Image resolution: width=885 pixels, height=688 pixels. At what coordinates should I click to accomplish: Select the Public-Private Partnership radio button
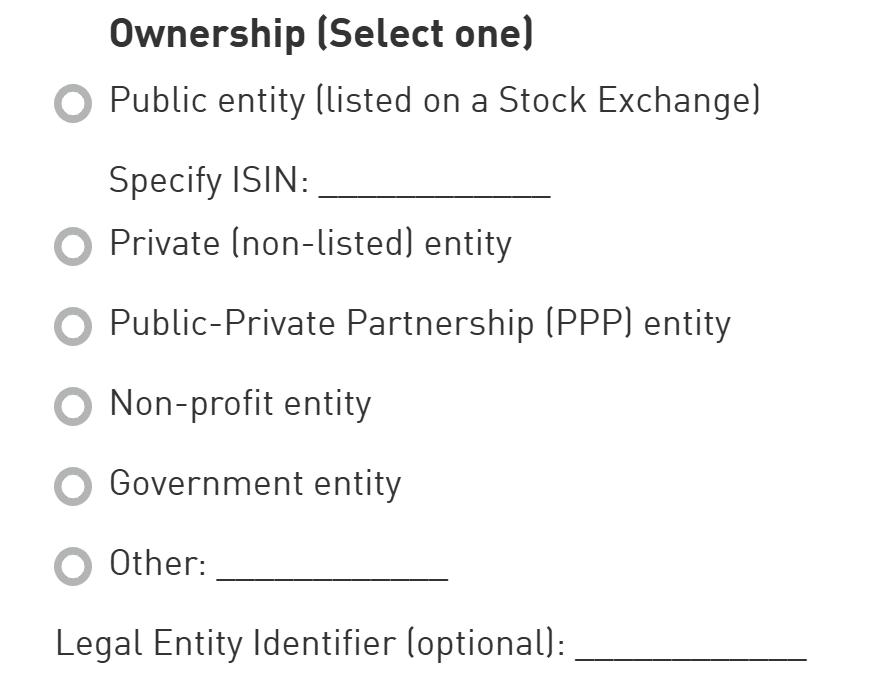pyautogui.click(x=73, y=326)
